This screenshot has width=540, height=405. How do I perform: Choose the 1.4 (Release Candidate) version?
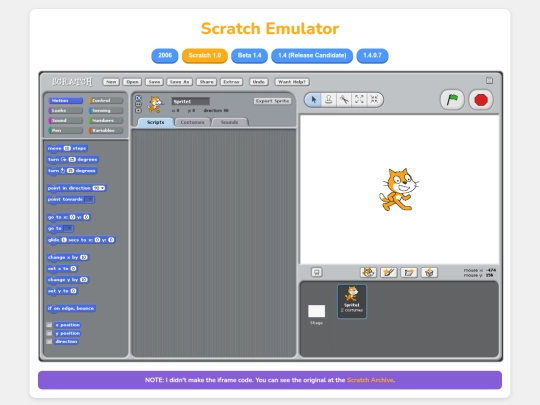click(x=312, y=55)
